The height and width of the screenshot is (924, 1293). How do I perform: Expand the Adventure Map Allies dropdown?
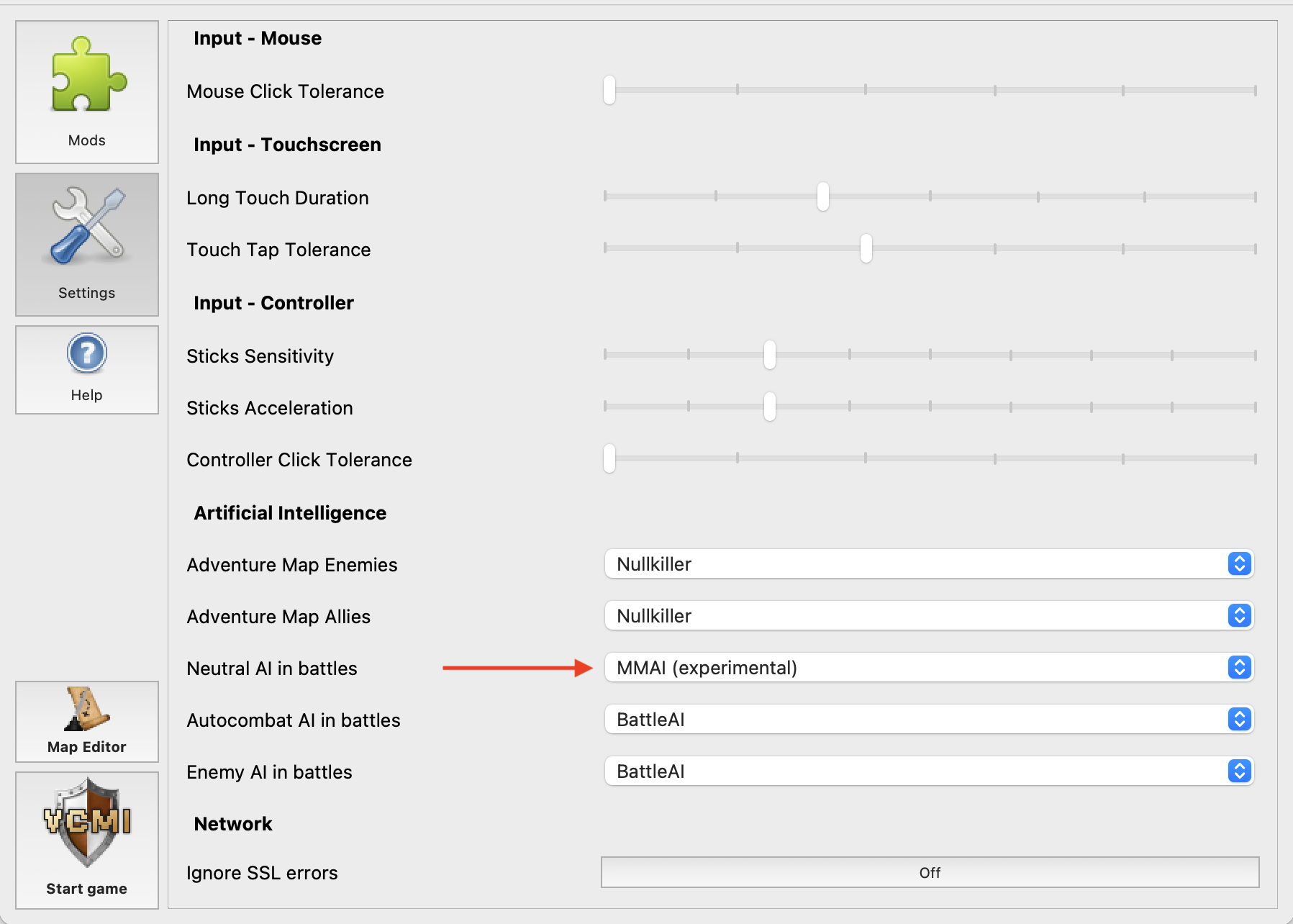(x=929, y=616)
